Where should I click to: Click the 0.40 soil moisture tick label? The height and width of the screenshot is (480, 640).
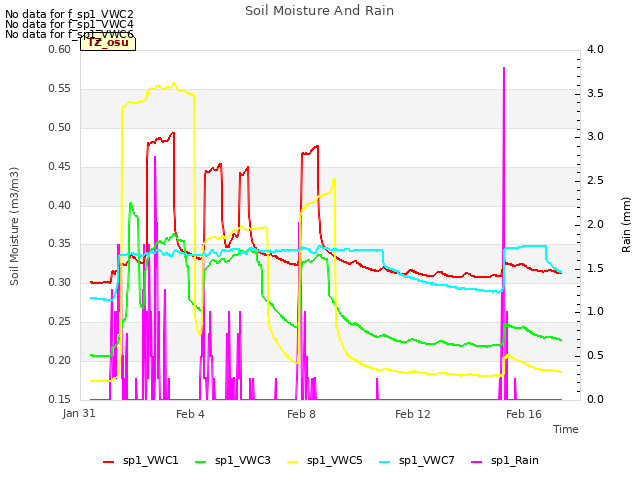click(59, 205)
